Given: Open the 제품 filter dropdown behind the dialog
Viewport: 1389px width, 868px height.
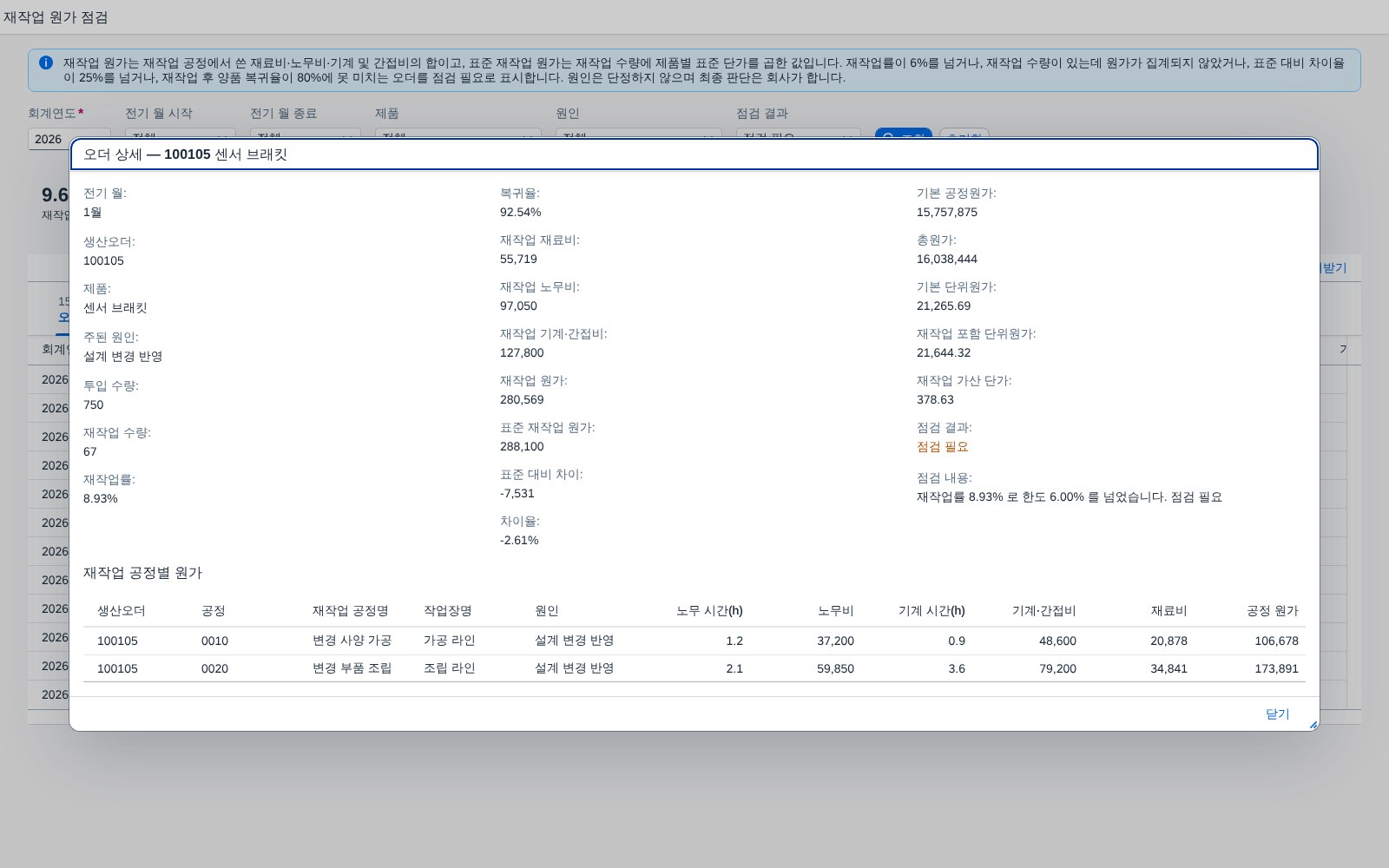Looking at the screenshot, I should (x=458, y=133).
